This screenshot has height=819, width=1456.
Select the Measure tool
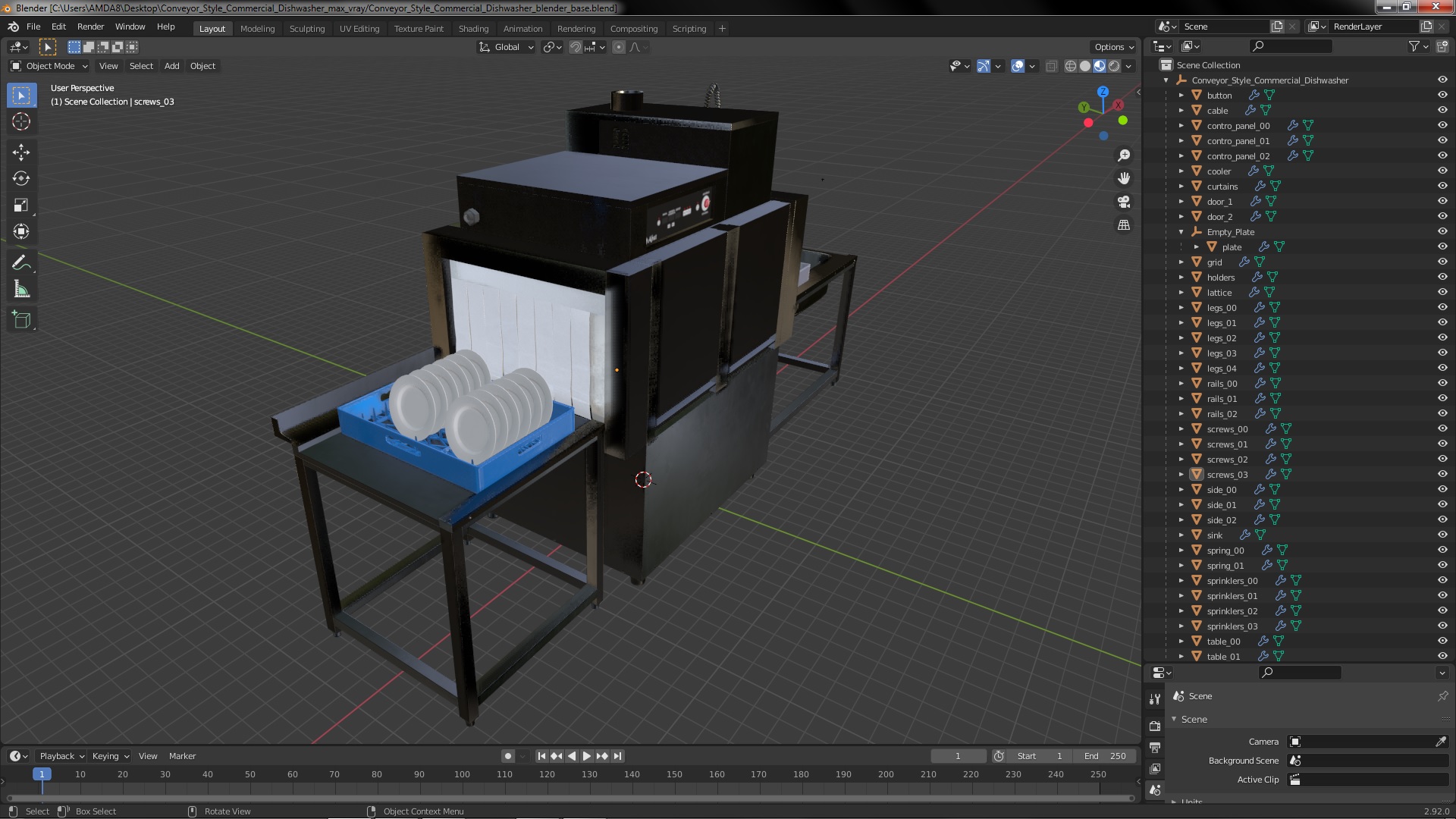[x=21, y=290]
